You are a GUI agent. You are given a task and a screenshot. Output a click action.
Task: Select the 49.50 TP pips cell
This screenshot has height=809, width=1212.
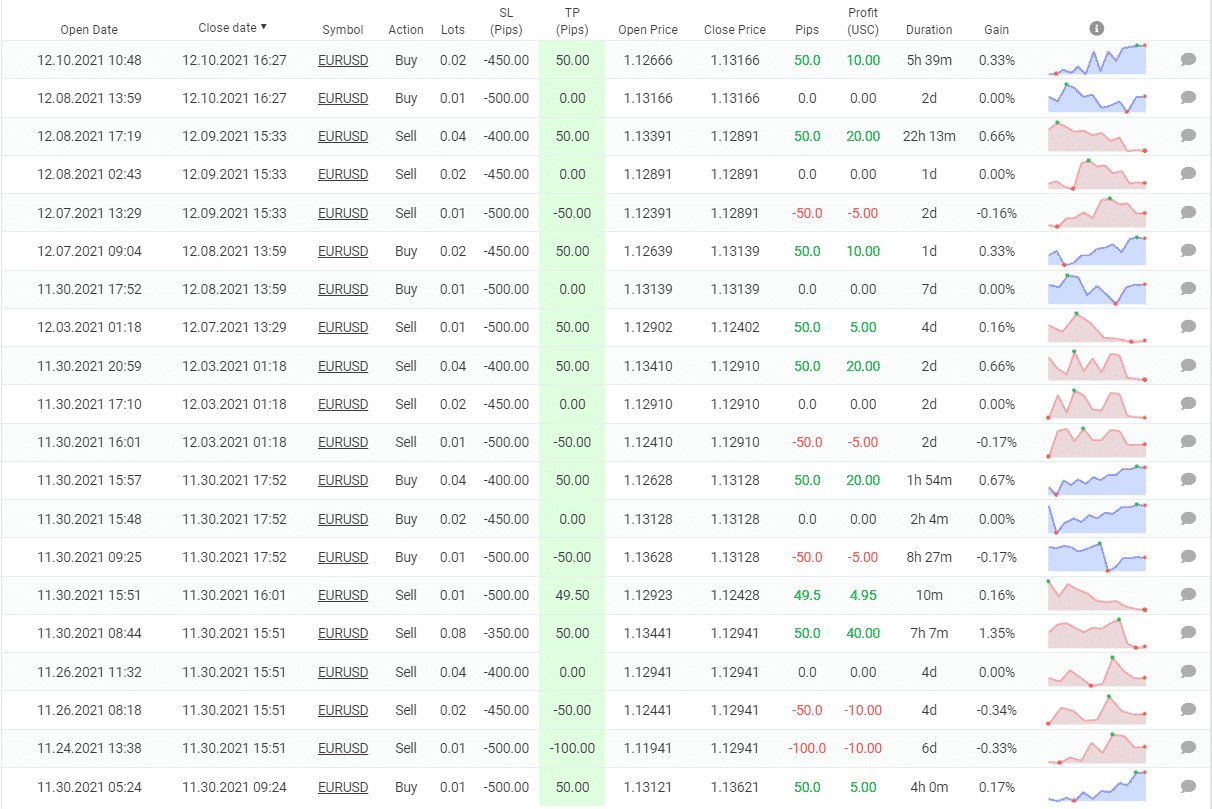coord(572,595)
